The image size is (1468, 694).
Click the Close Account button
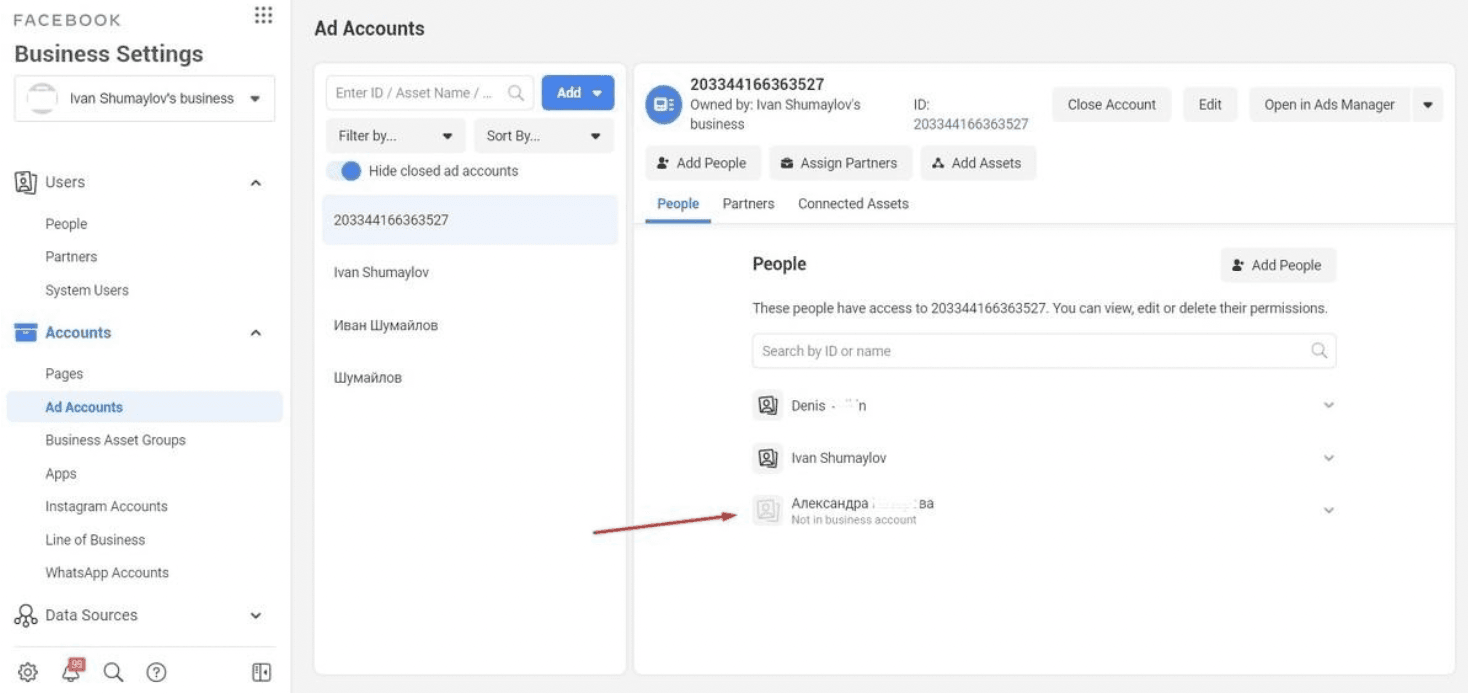1111,105
